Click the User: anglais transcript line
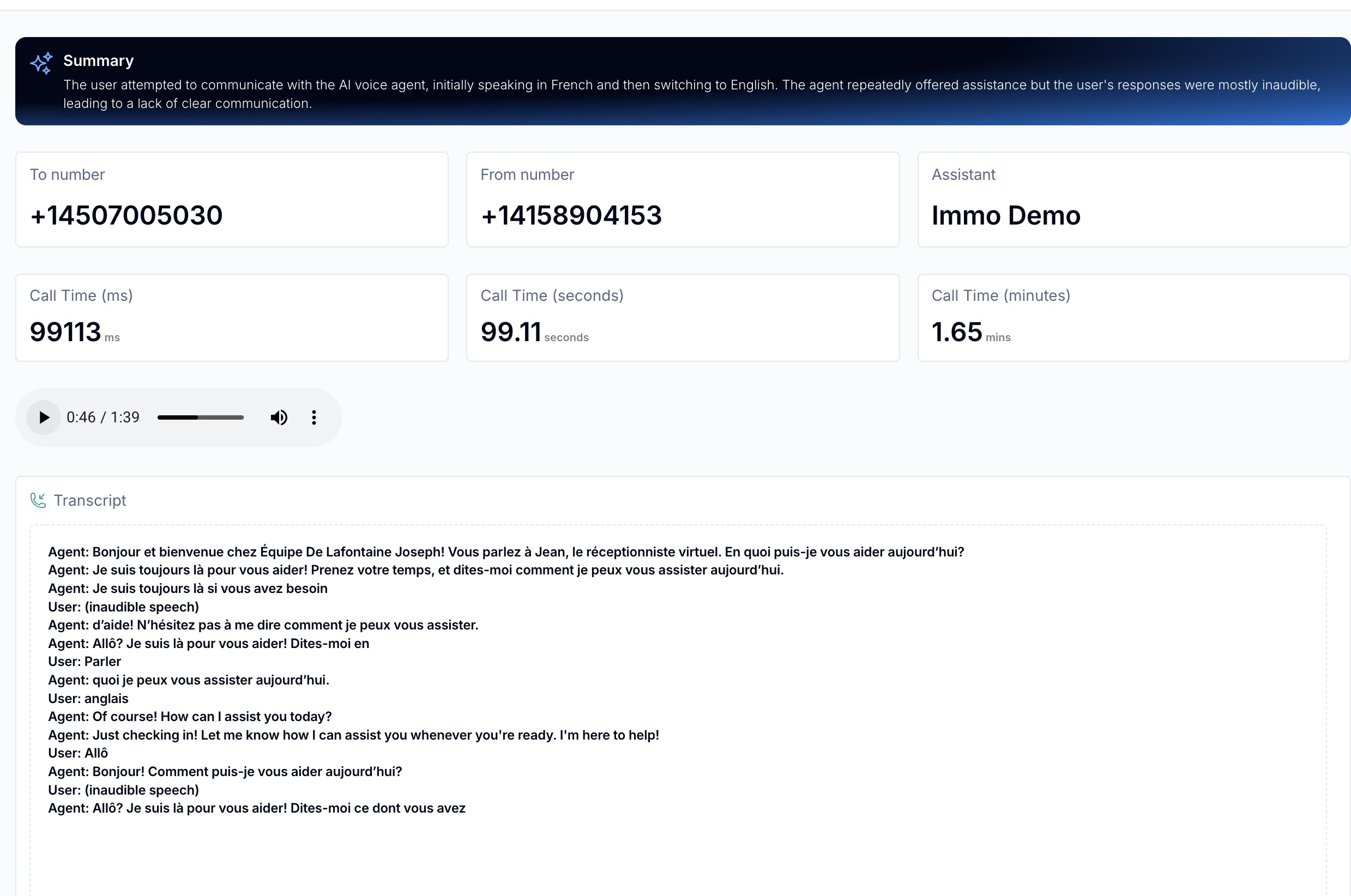The height and width of the screenshot is (896, 1351). 87,698
